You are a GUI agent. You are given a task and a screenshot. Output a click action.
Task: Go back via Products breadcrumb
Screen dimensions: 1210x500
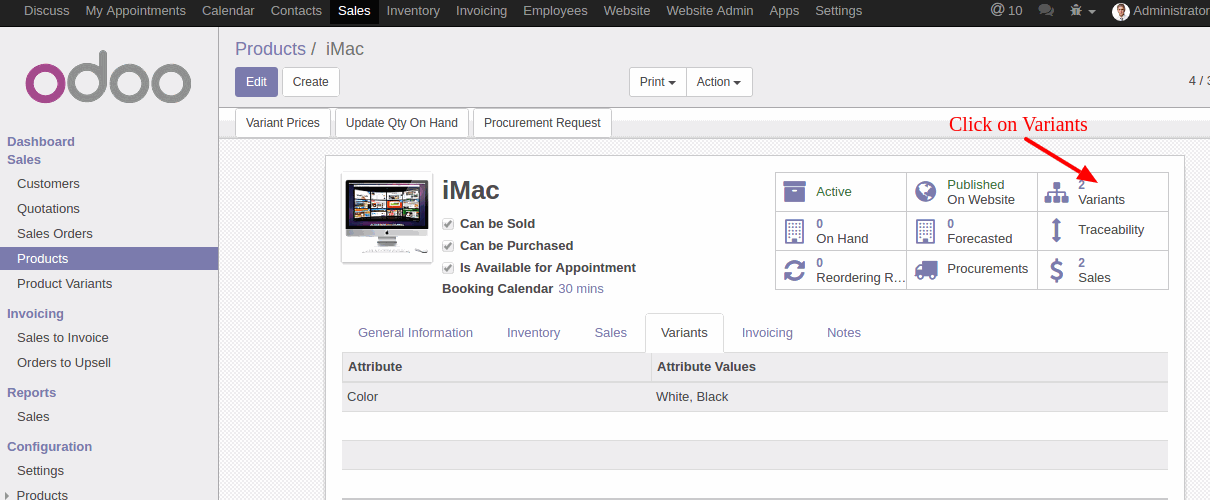270,49
